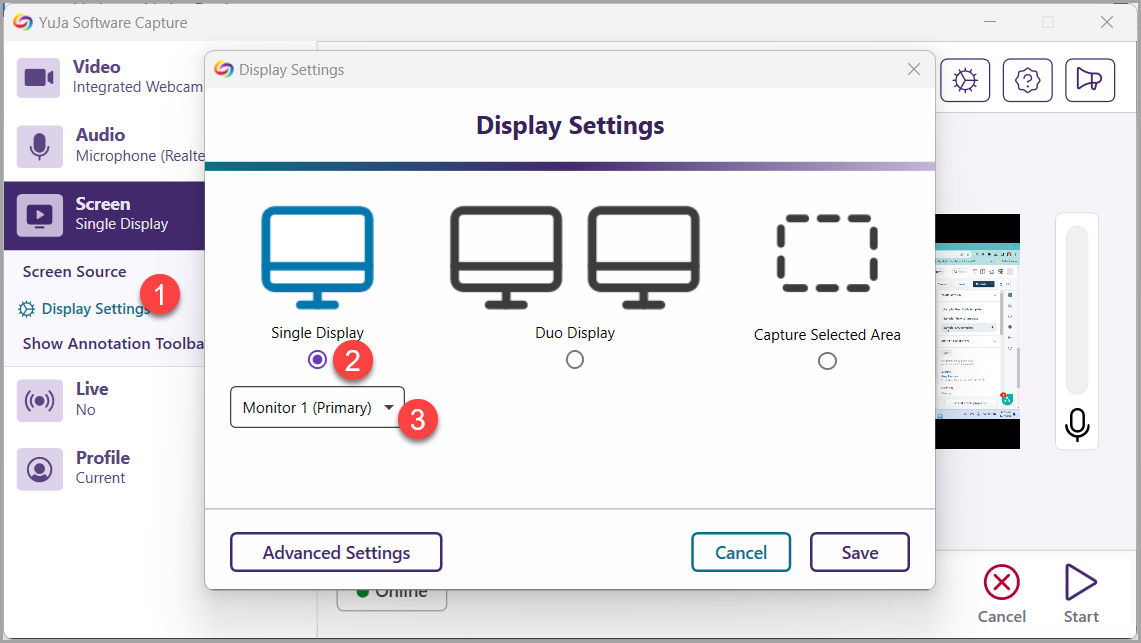Click the video camera icon
This screenshot has width=1141, height=643.
pyautogui.click(x=39, y=77)
